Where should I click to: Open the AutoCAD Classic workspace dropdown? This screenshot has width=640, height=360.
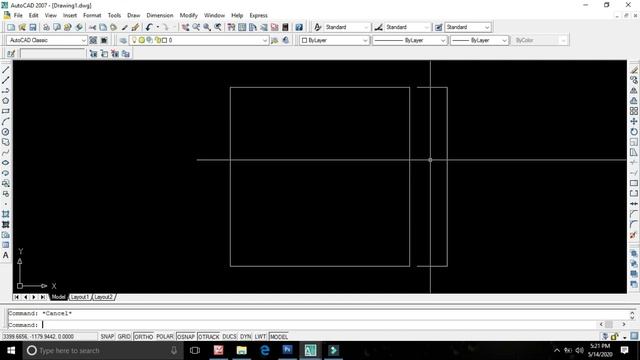[x=47, y=40]
